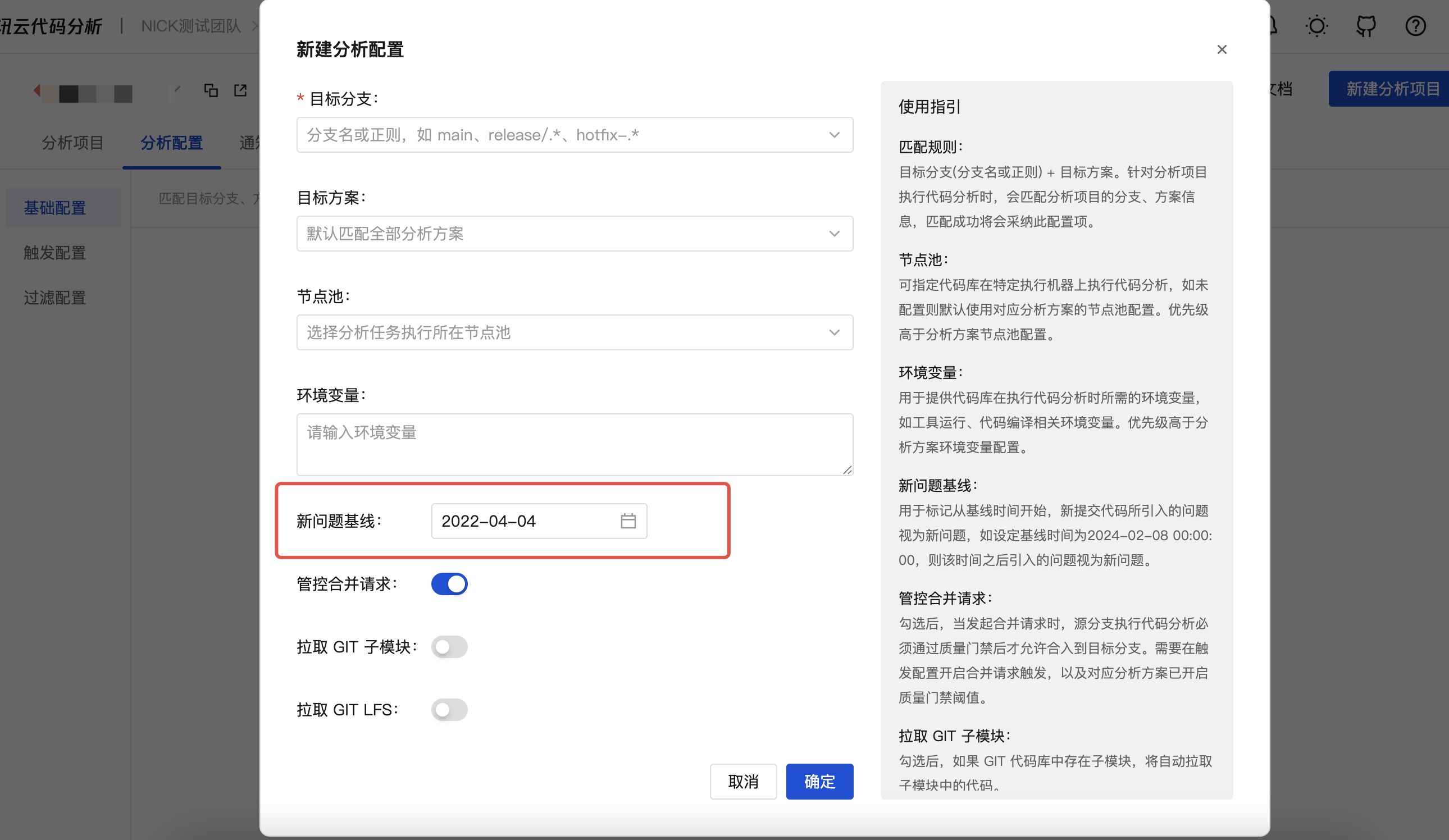Click the edit pencil icon beside project name

click(177, 90)
